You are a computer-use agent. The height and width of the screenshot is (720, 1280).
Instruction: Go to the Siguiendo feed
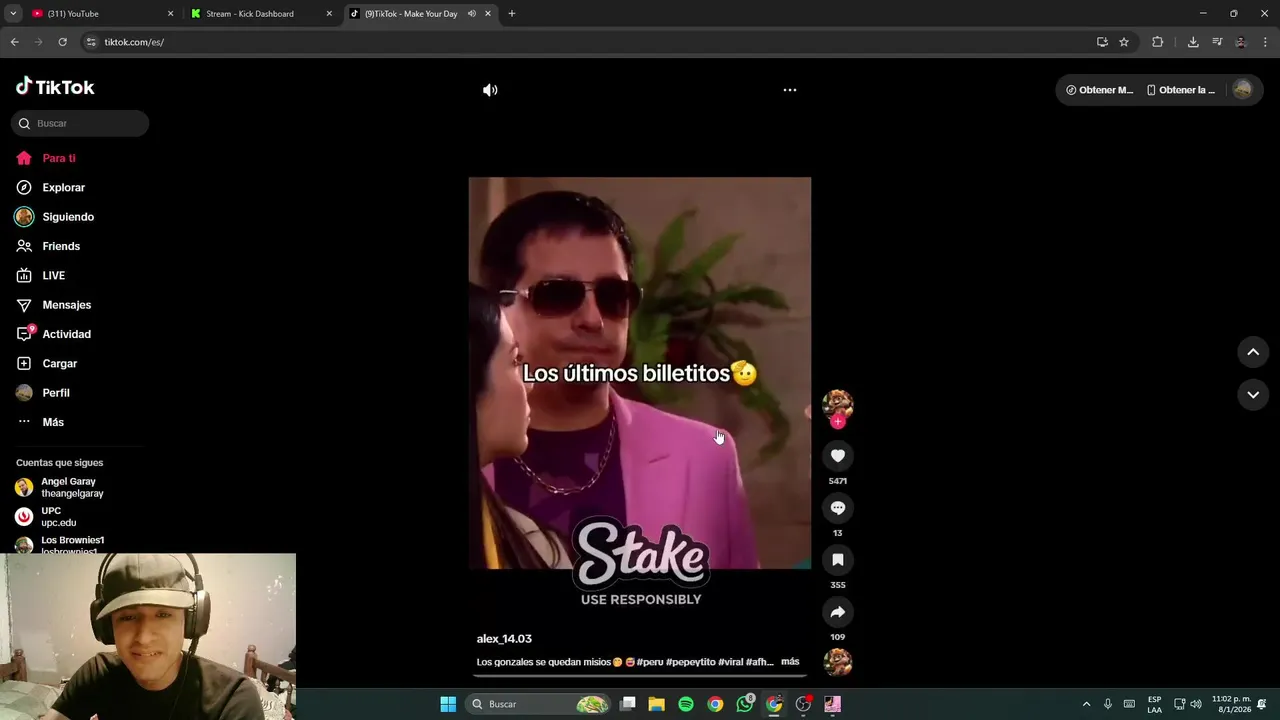pos(68,217)
